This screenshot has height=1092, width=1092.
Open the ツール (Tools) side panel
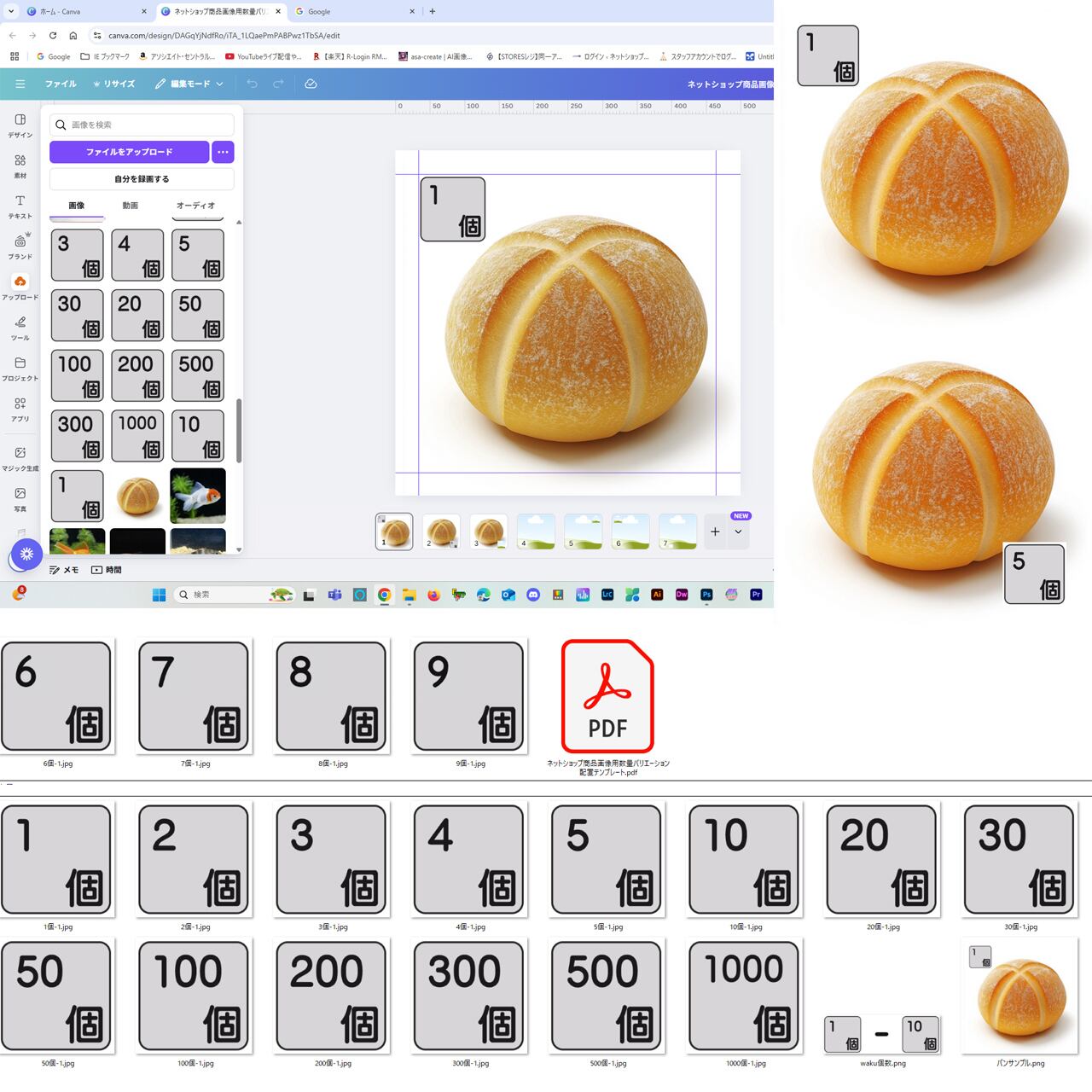(20, 328)
